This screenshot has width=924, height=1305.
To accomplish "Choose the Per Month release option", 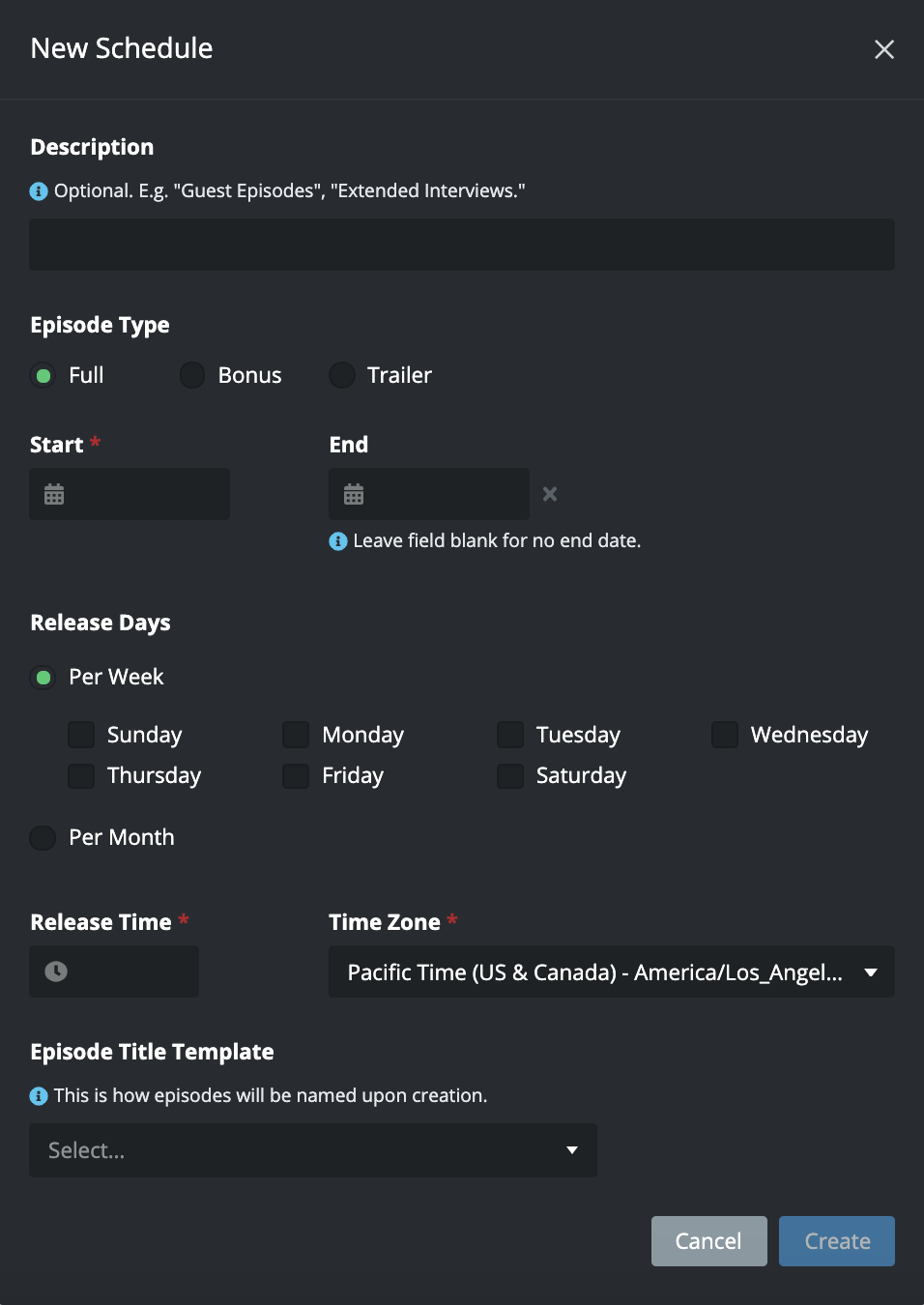I will tap(43, 837).
